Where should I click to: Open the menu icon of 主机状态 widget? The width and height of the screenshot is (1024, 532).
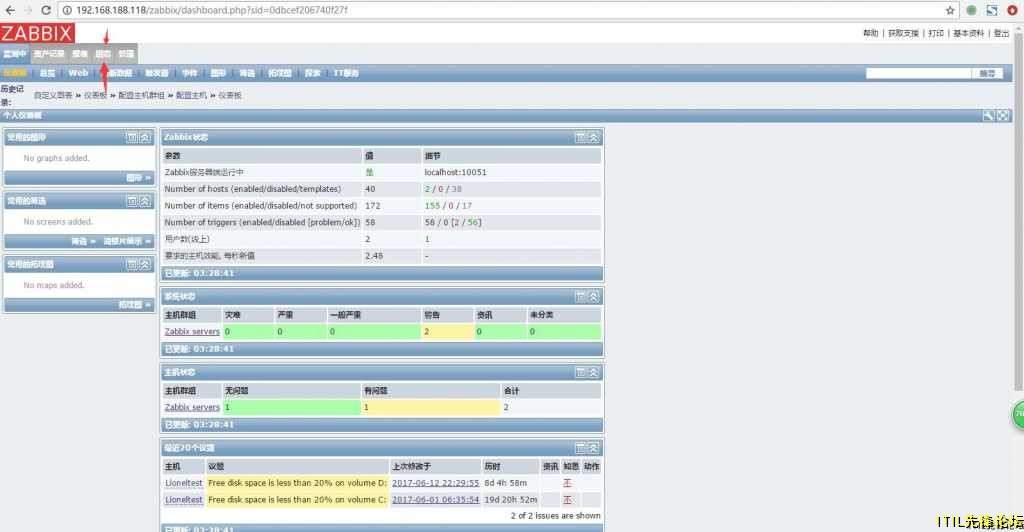tap(580, 372)
